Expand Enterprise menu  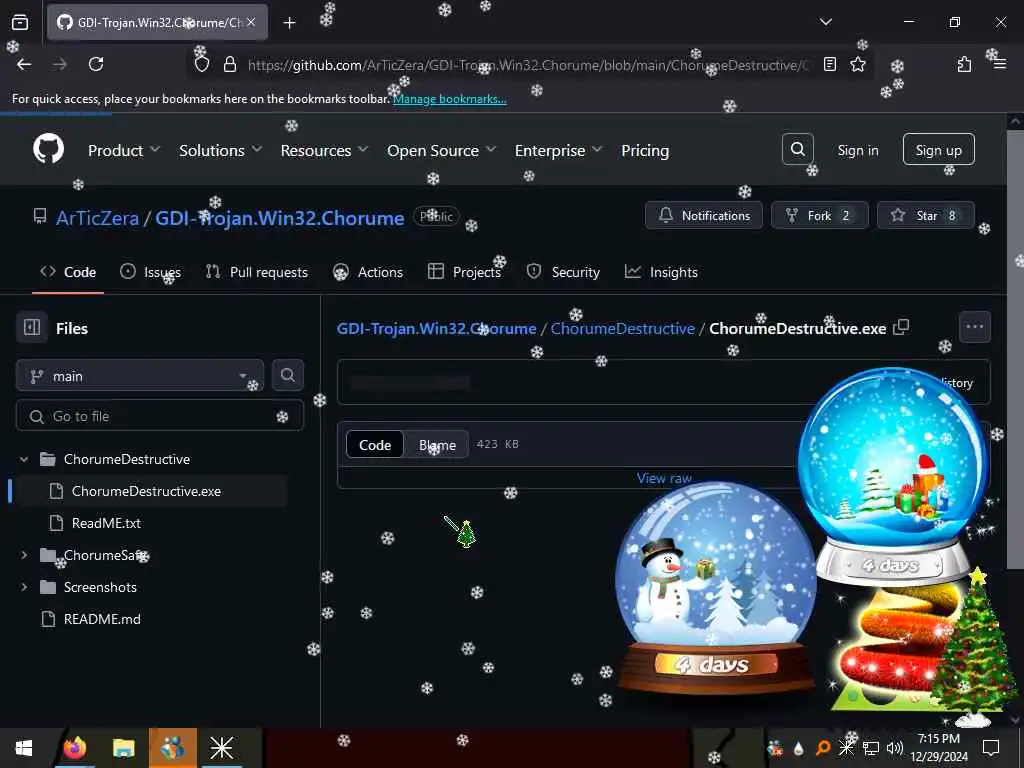(x=558, y=150)
